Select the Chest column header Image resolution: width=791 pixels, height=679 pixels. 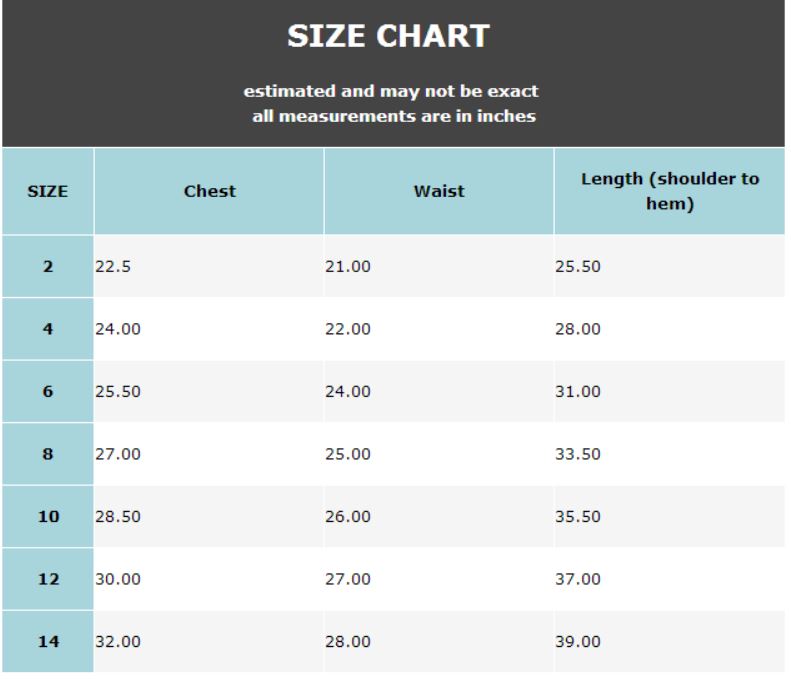click(210, 191)
